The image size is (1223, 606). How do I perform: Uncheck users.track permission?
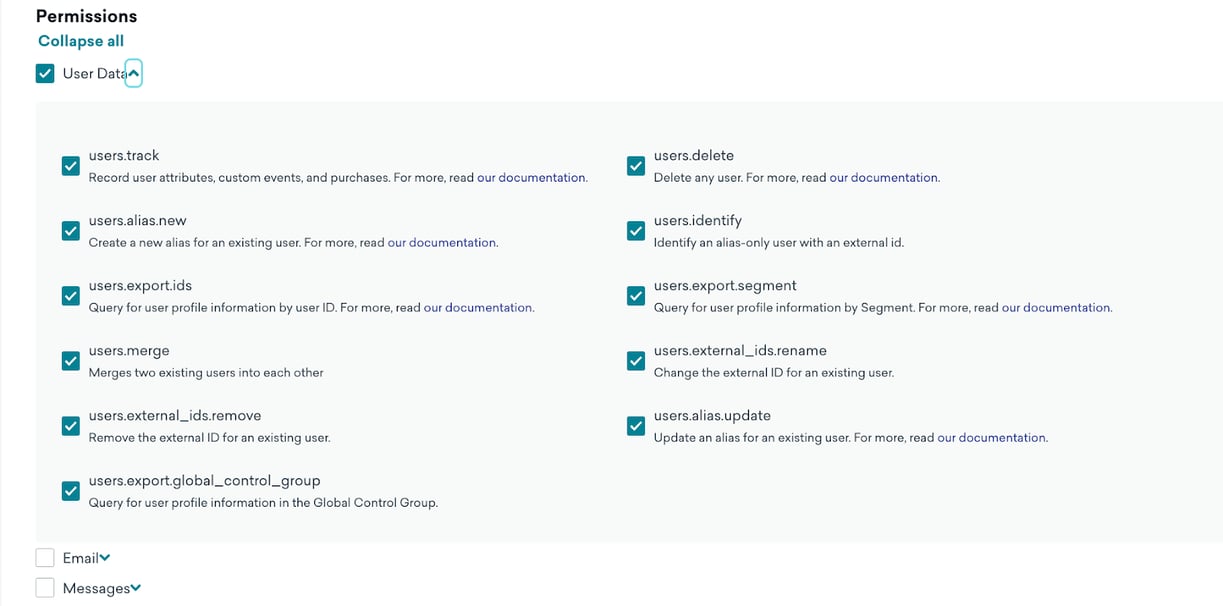(71, 166)
